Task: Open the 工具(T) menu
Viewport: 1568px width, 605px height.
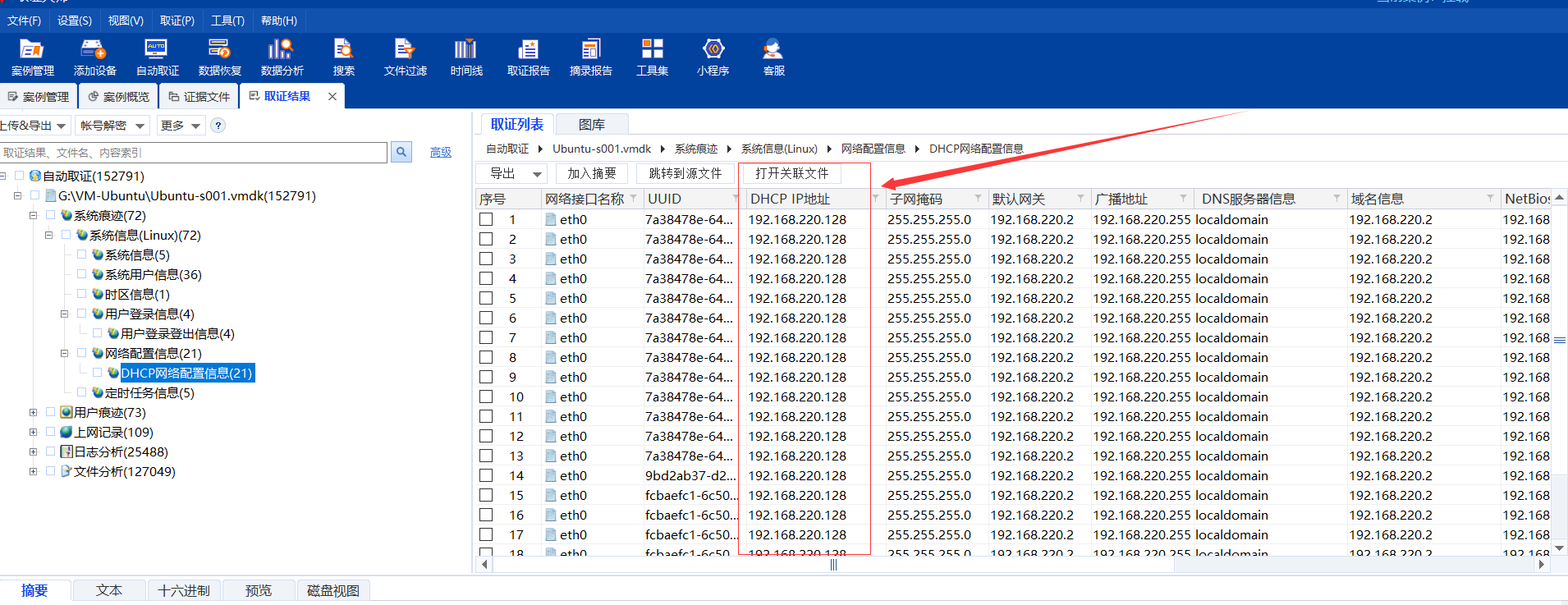Action: [x=227, y=21]
